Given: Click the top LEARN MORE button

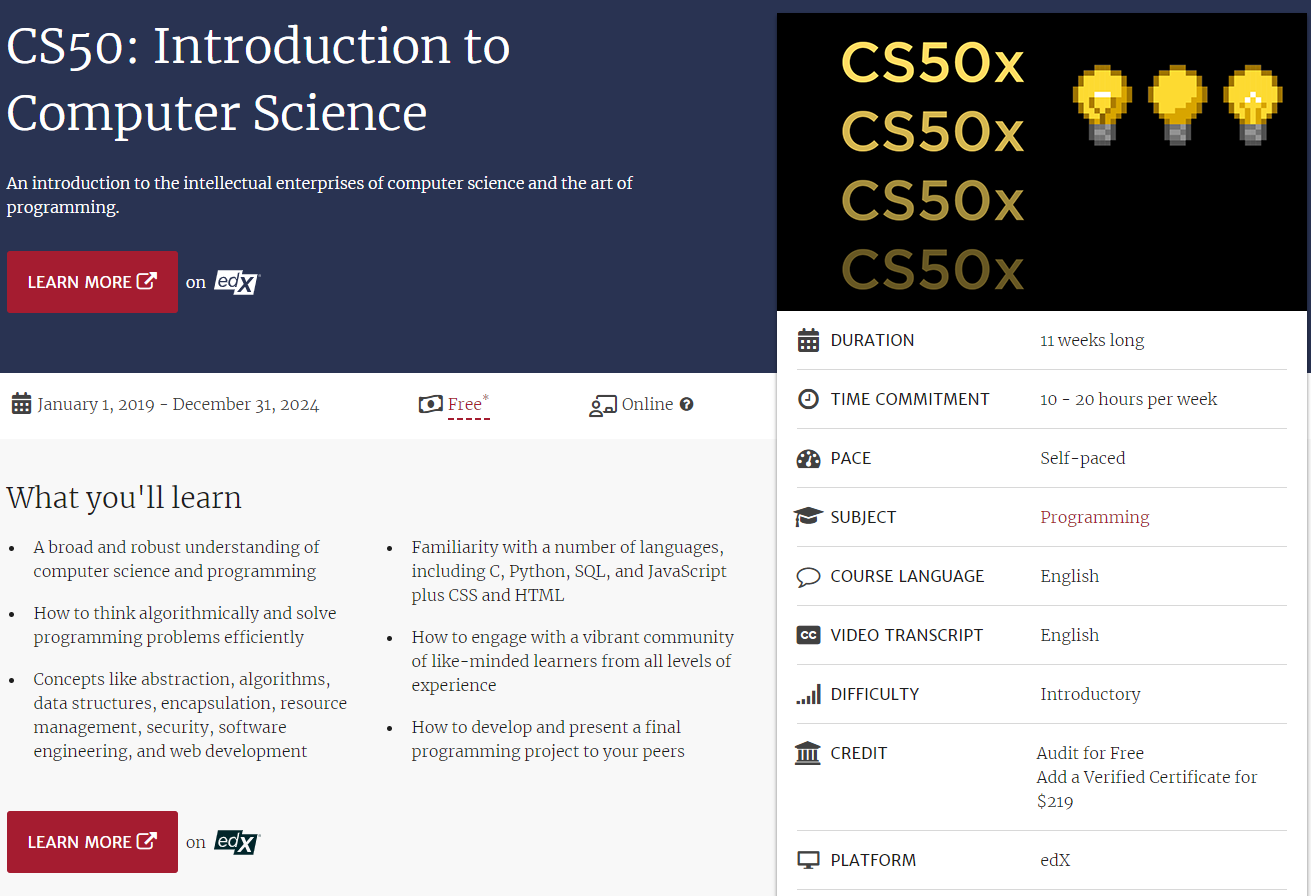Looking at the screenshot, I should [92, 282].
